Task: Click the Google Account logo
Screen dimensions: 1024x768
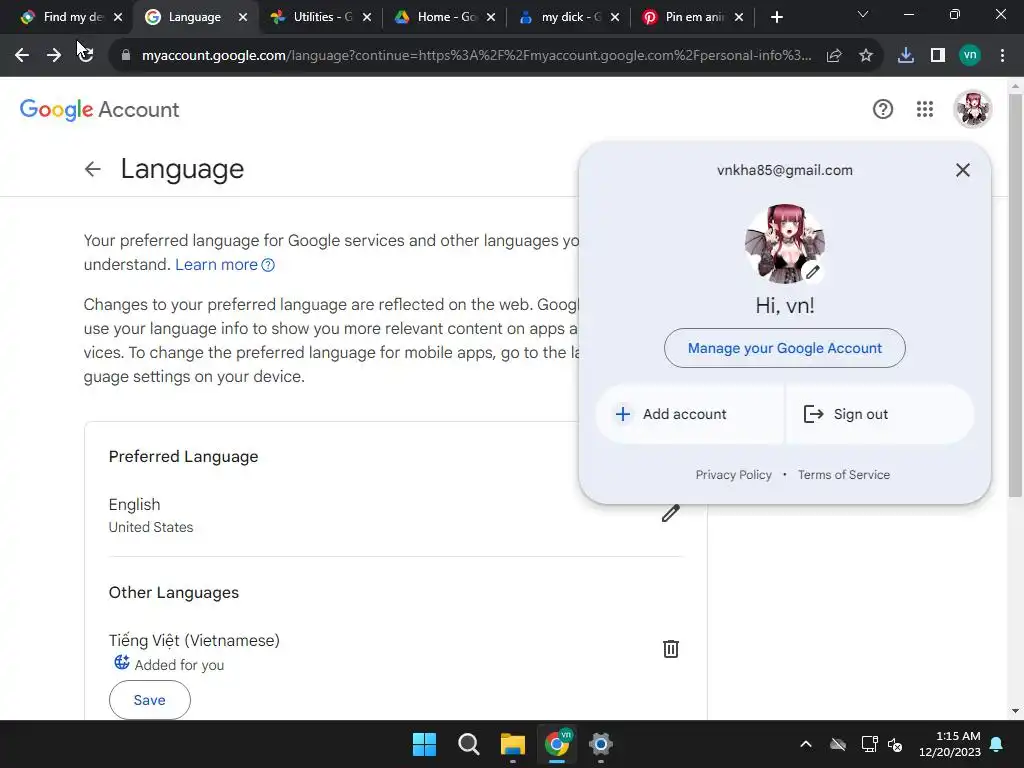Action: click(99, 110)
